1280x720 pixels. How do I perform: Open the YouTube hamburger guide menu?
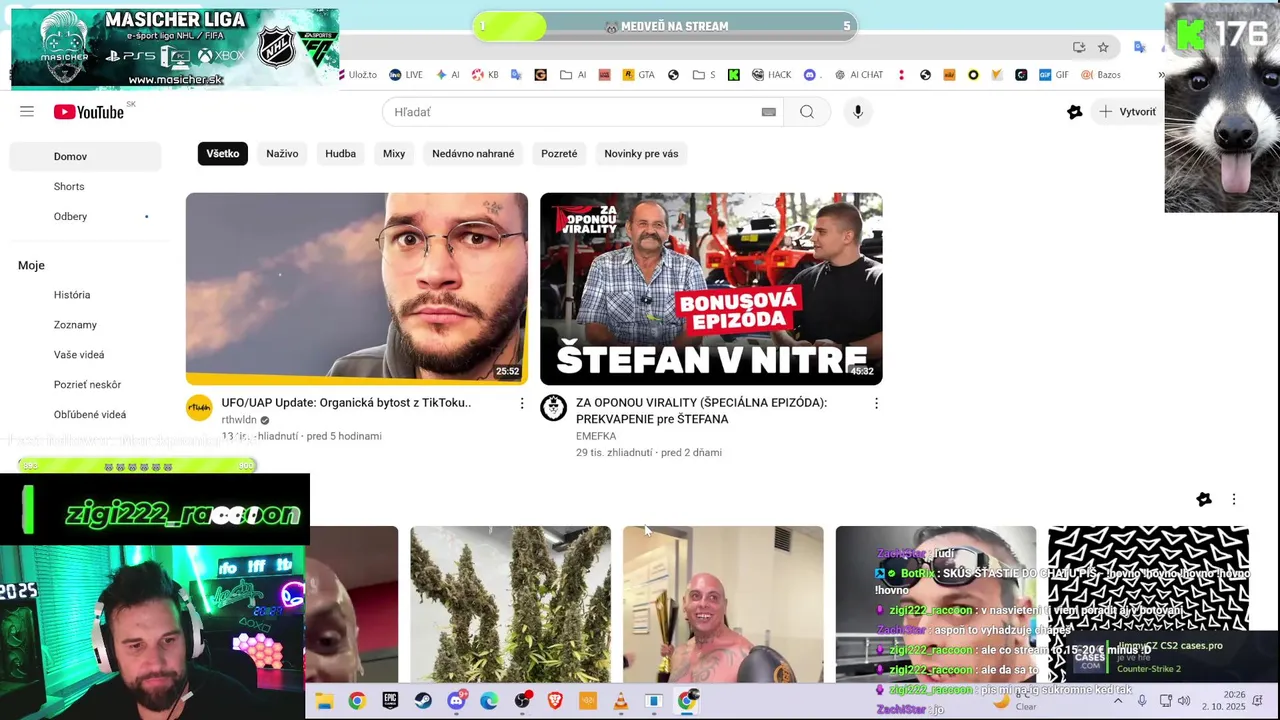tap(27, 112)
